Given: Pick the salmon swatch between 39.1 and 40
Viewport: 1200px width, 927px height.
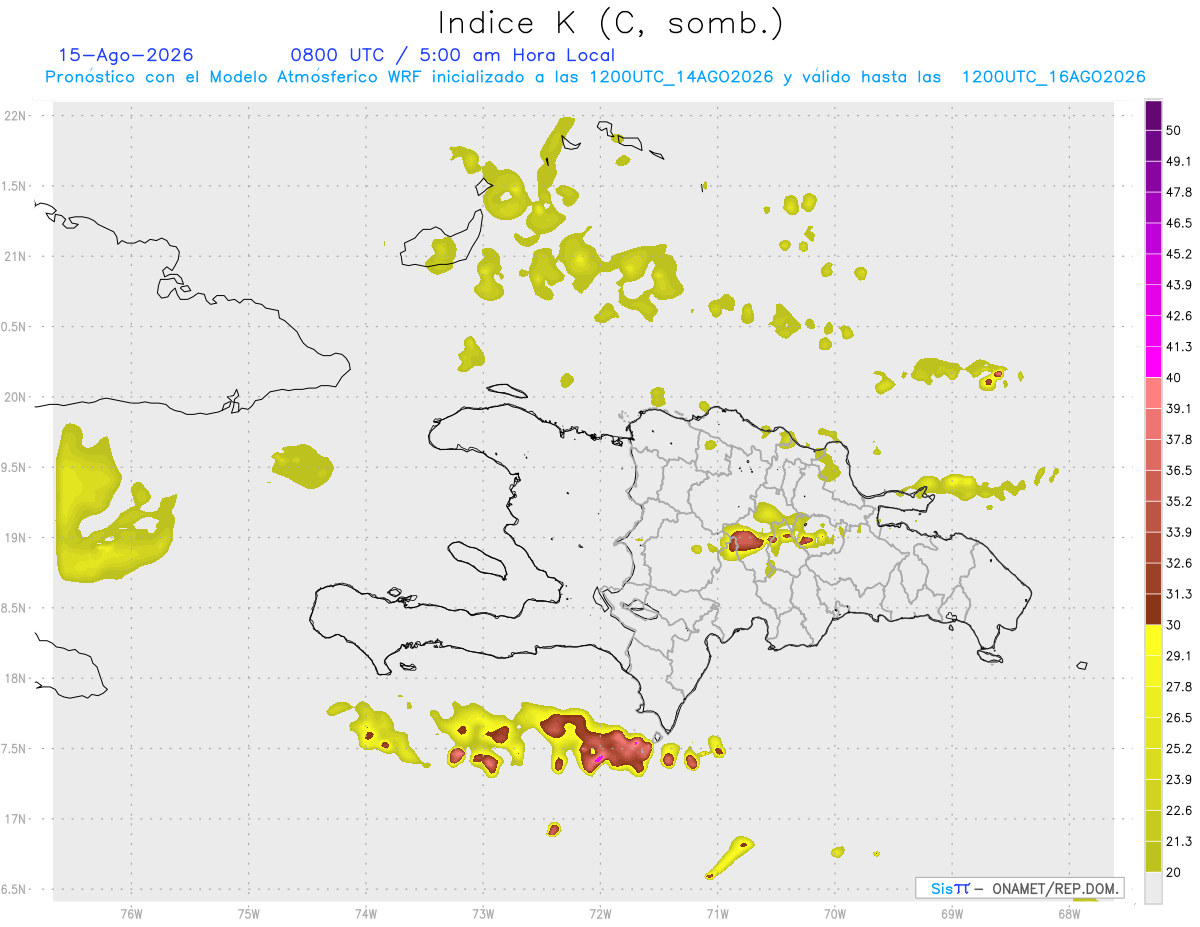Looking at the screenshot, I should 1154,393.
